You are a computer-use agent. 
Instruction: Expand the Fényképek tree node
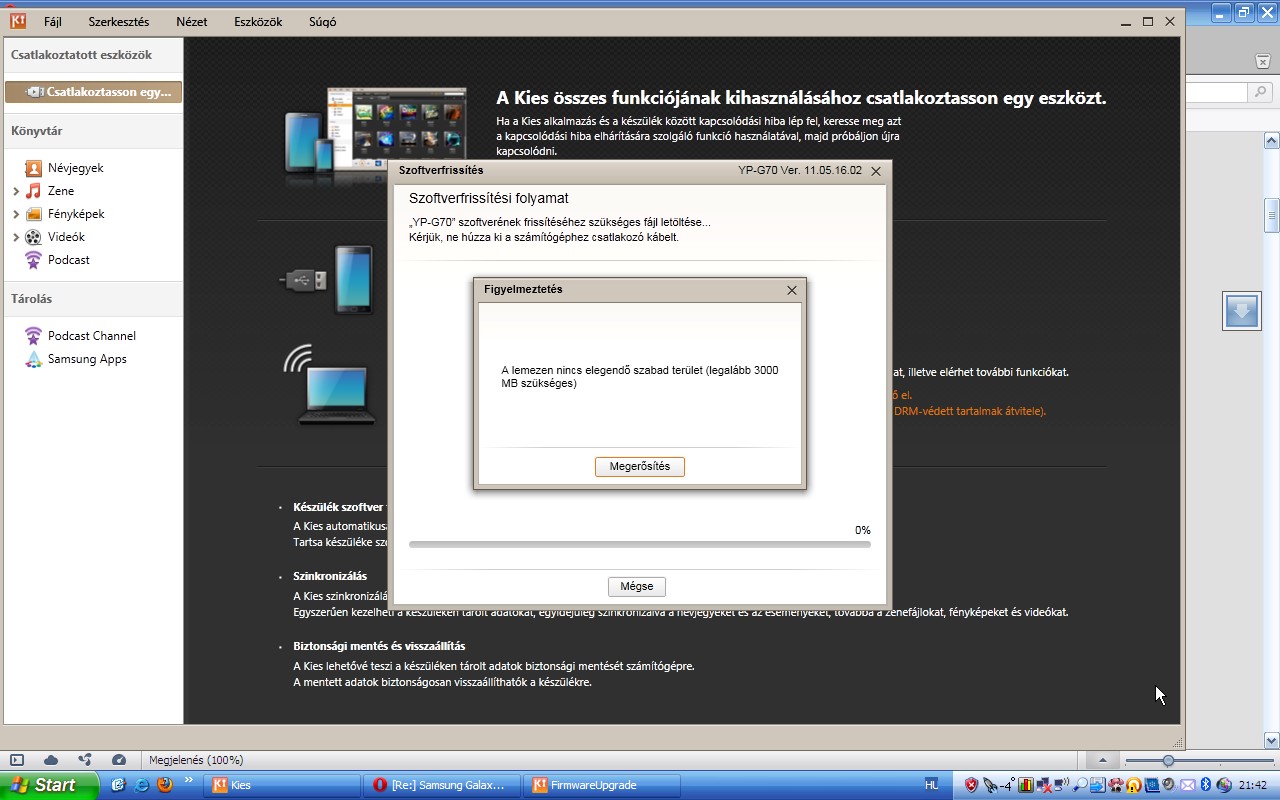tap(16, 214)
